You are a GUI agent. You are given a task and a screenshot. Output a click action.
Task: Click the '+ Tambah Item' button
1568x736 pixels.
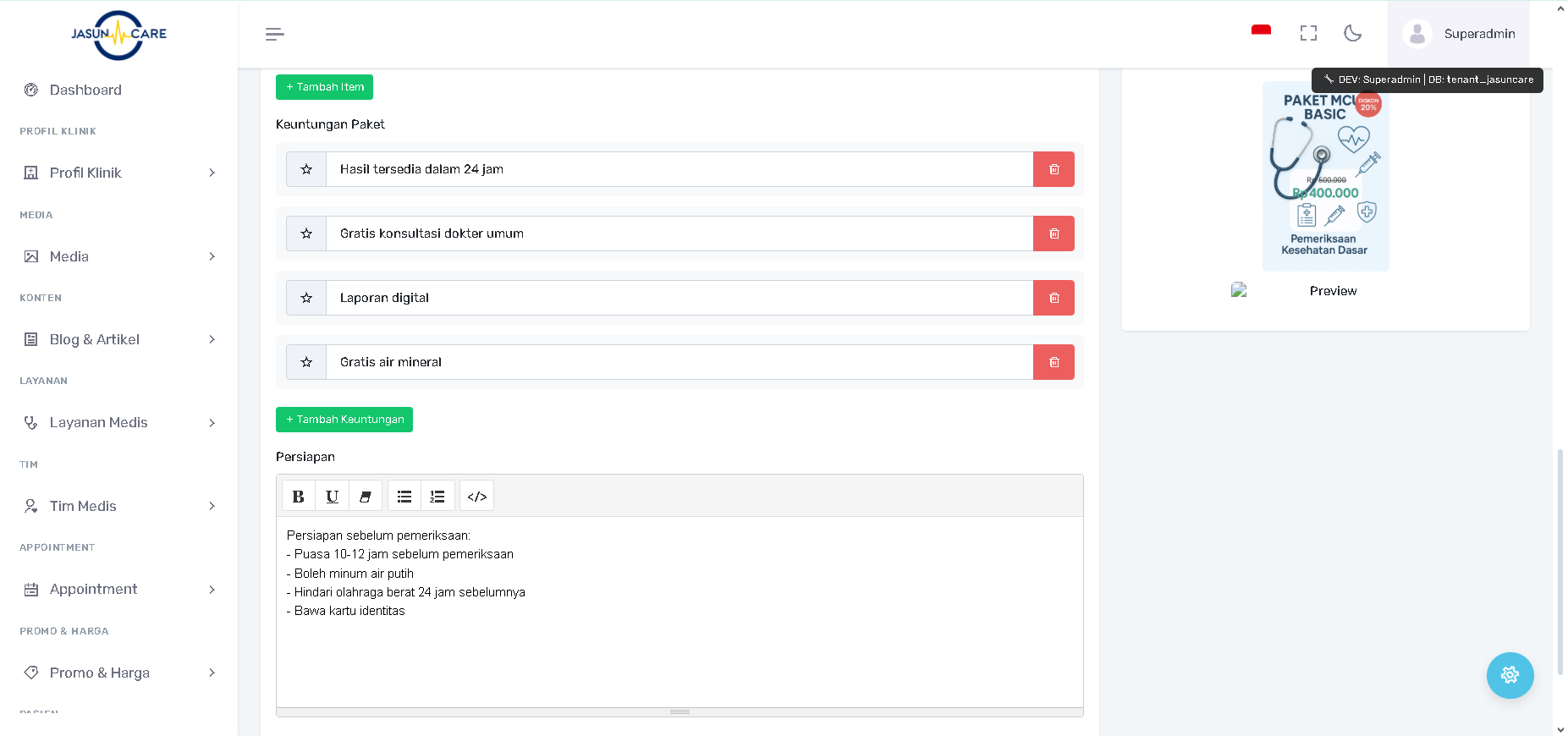(x=324, y=87)
